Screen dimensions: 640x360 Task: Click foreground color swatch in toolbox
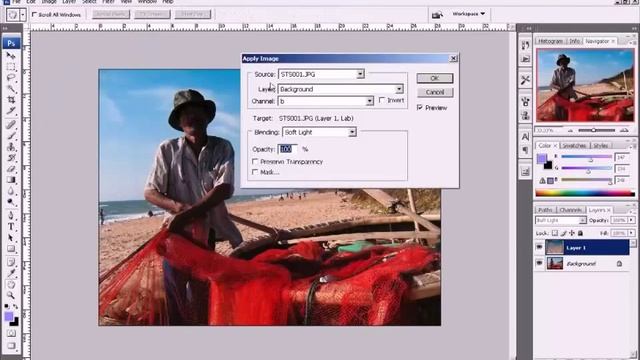(9, 316)
